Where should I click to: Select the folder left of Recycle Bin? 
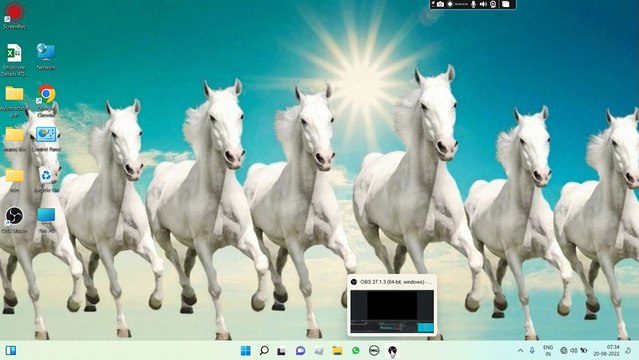[14, 179]
